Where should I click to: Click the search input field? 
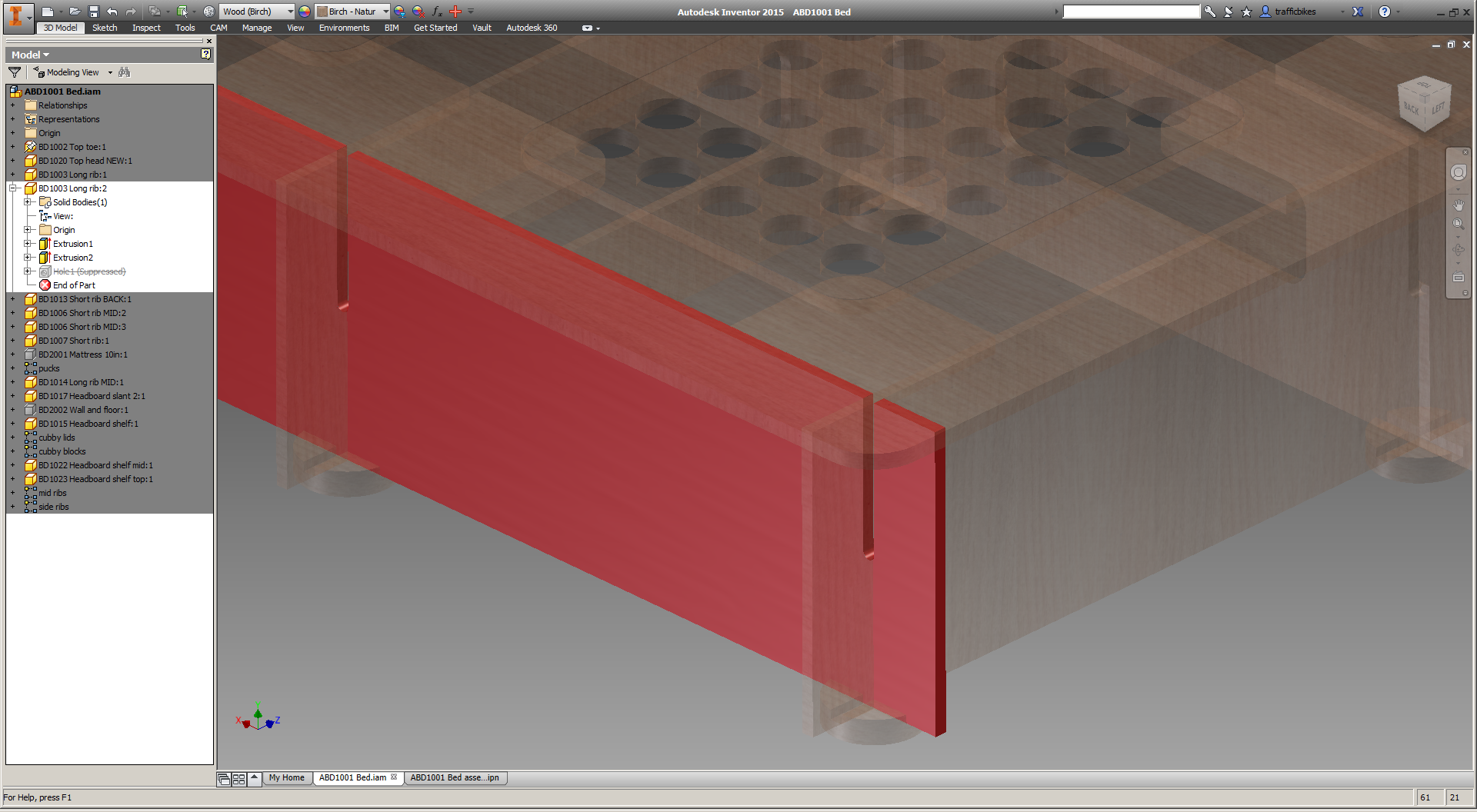point(1131,12)
